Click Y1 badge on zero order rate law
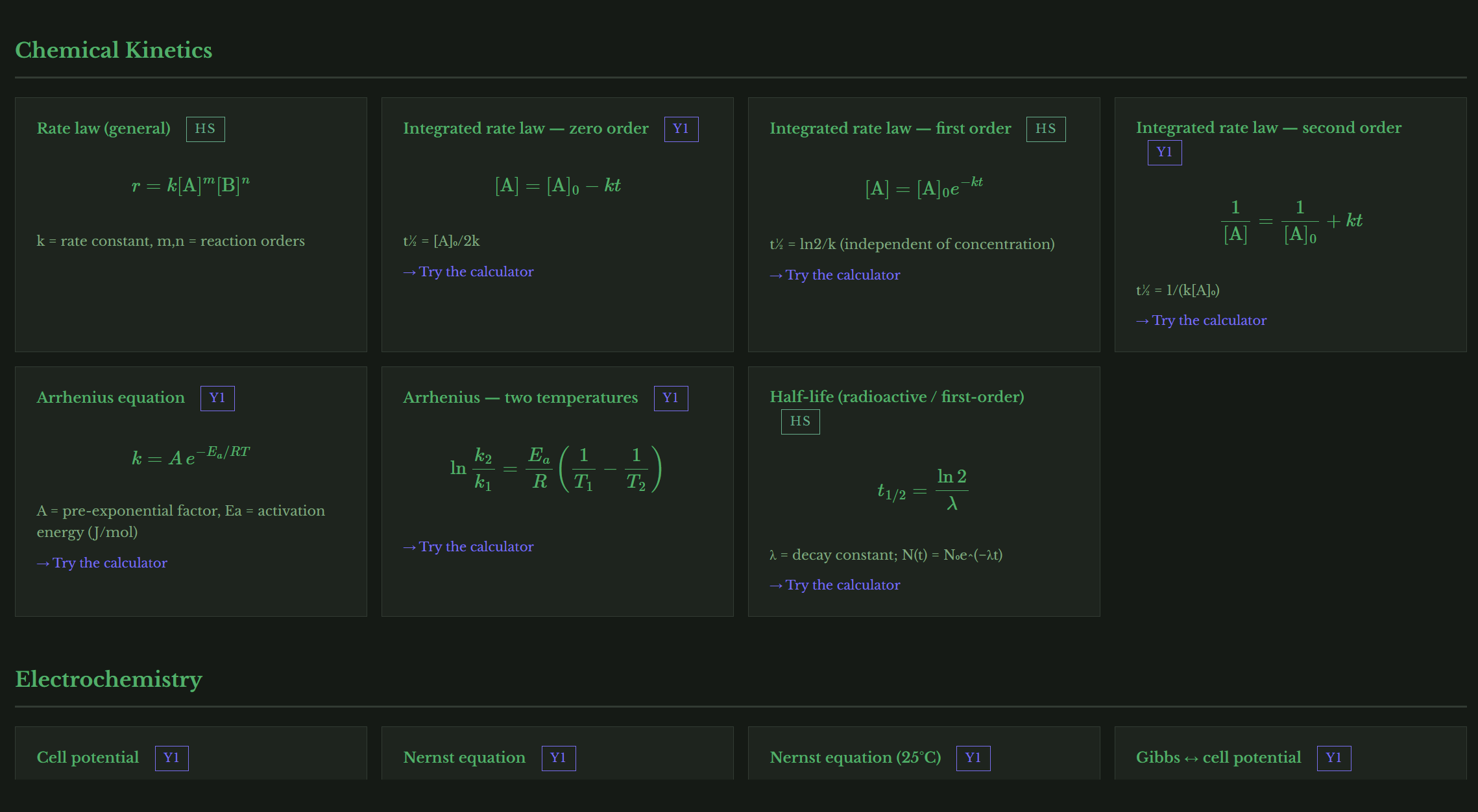 (x=681, y=129)
